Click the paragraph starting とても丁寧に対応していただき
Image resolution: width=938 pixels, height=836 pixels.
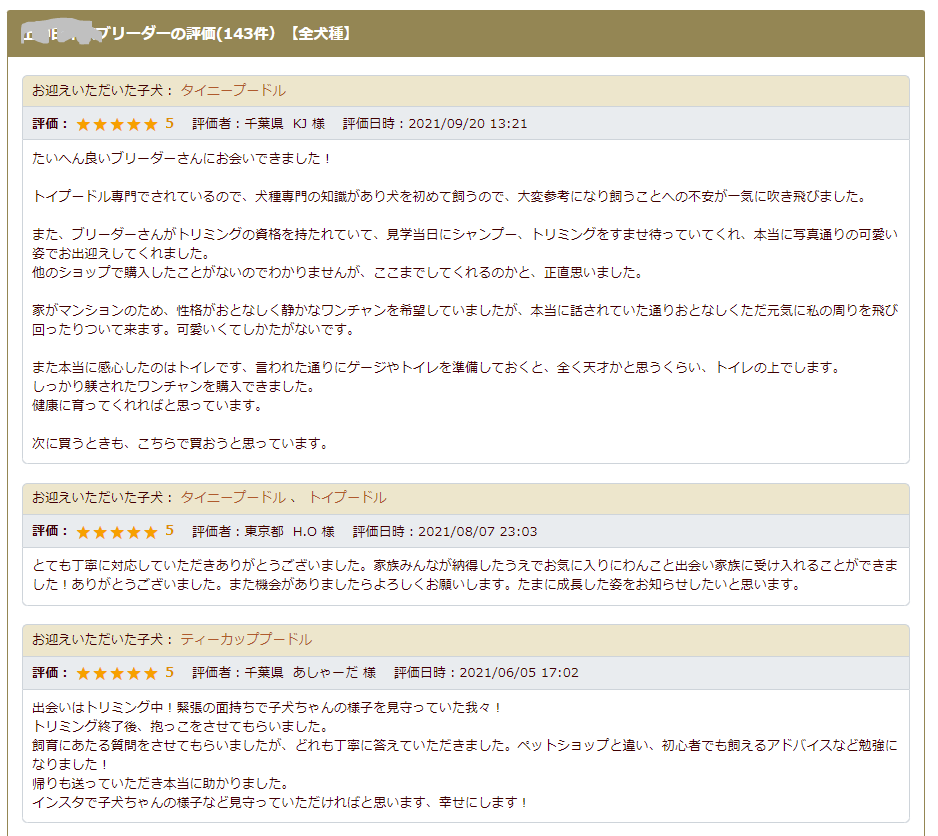tap(465, 574)
